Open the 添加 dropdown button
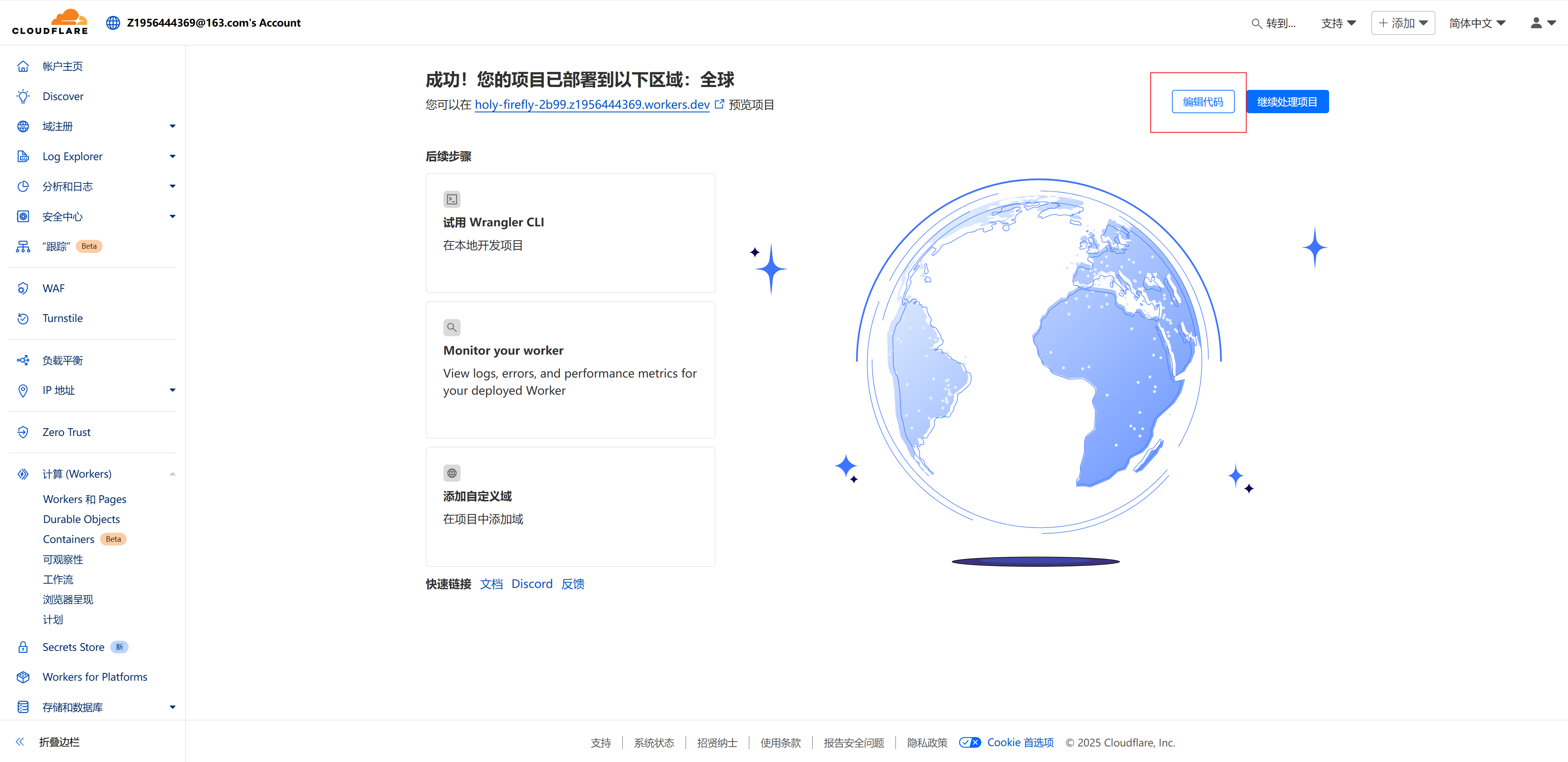The width and height of the screenshot is (1568, 762). (1403, 23)
